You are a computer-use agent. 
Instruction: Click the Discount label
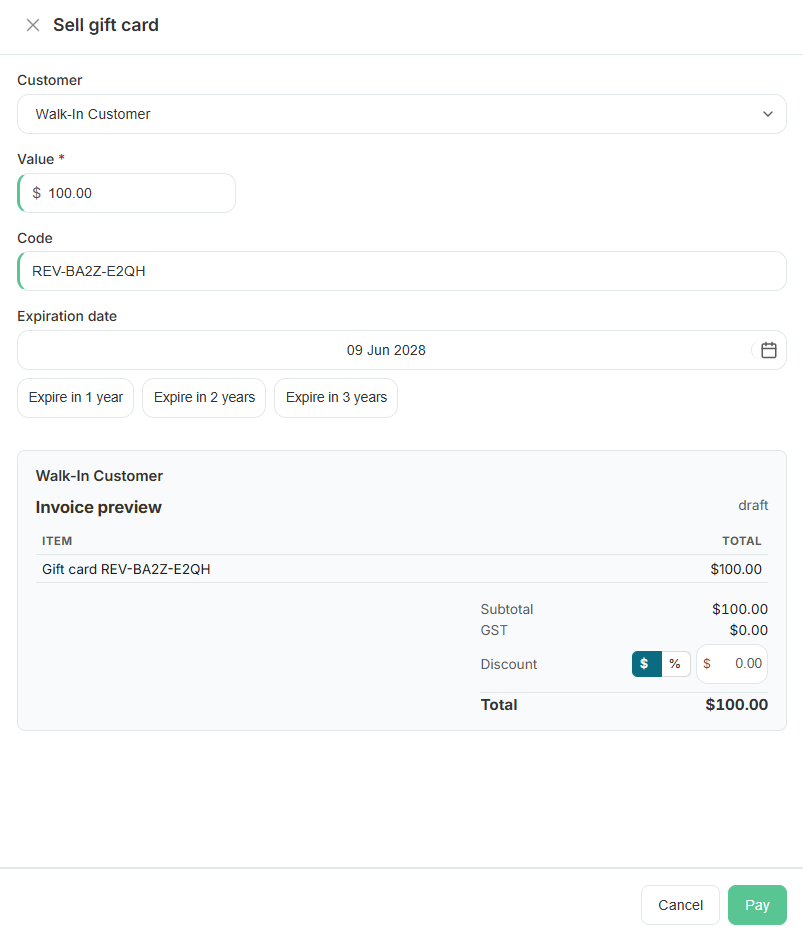[509, 664]
